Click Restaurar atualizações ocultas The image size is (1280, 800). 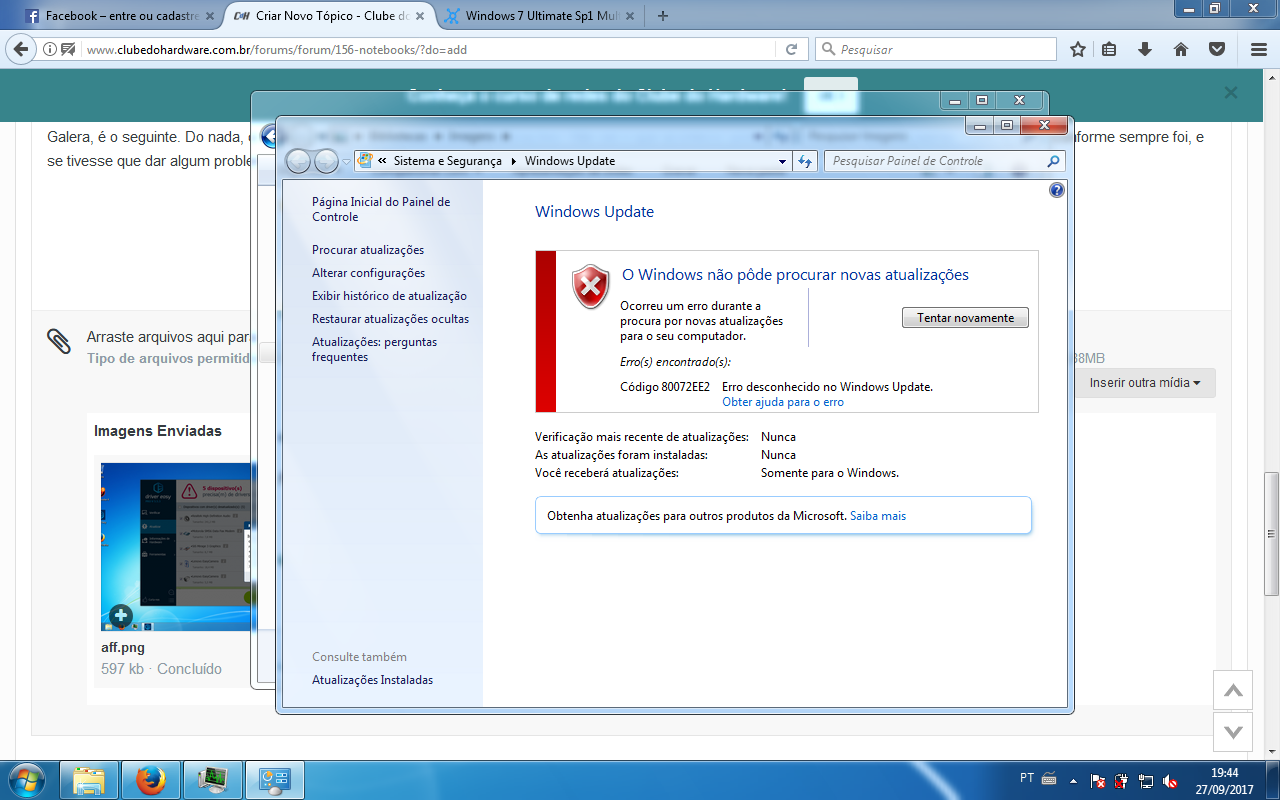390,319
